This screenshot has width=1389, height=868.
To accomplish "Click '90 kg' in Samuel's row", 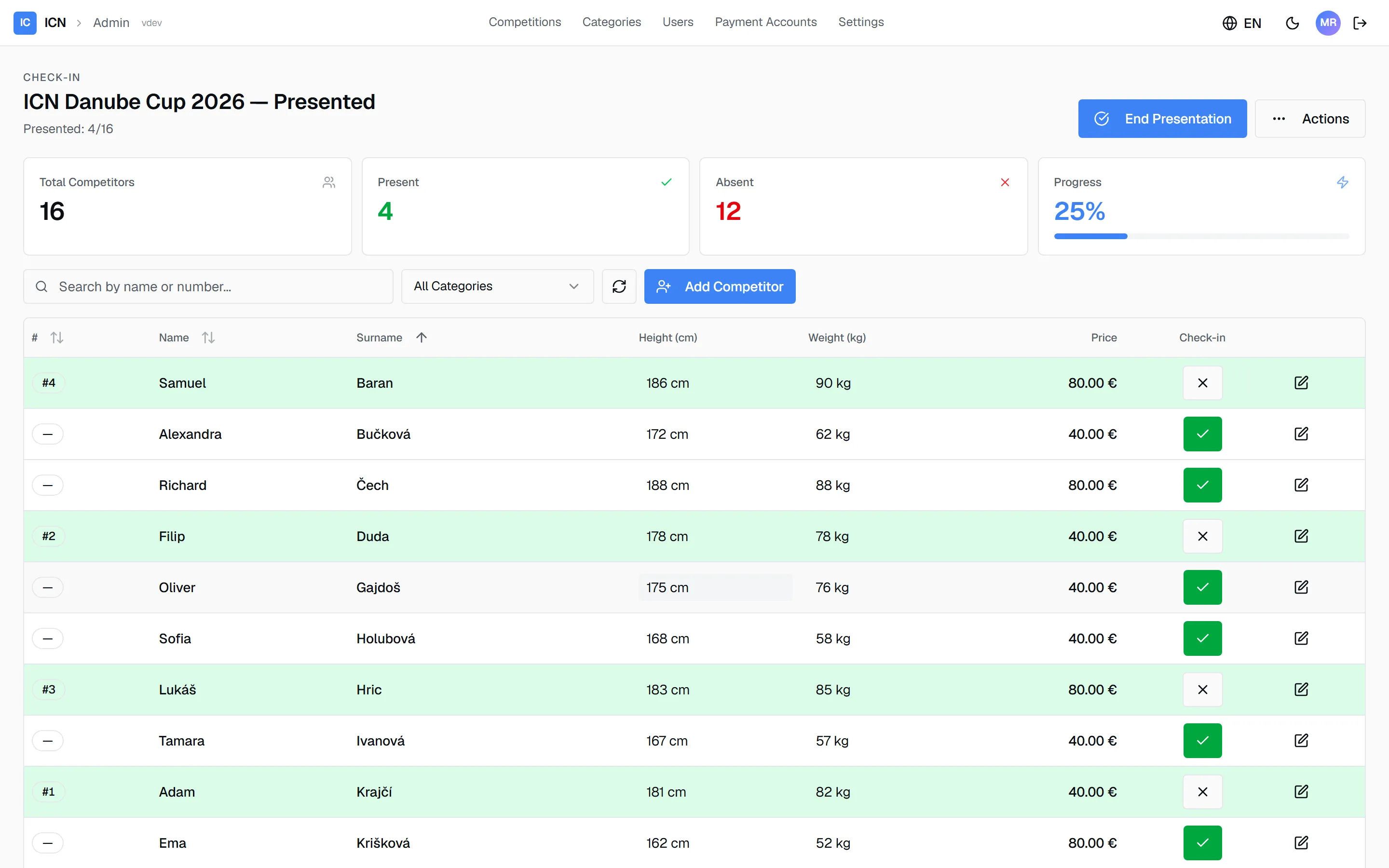I will coord(833,383).
